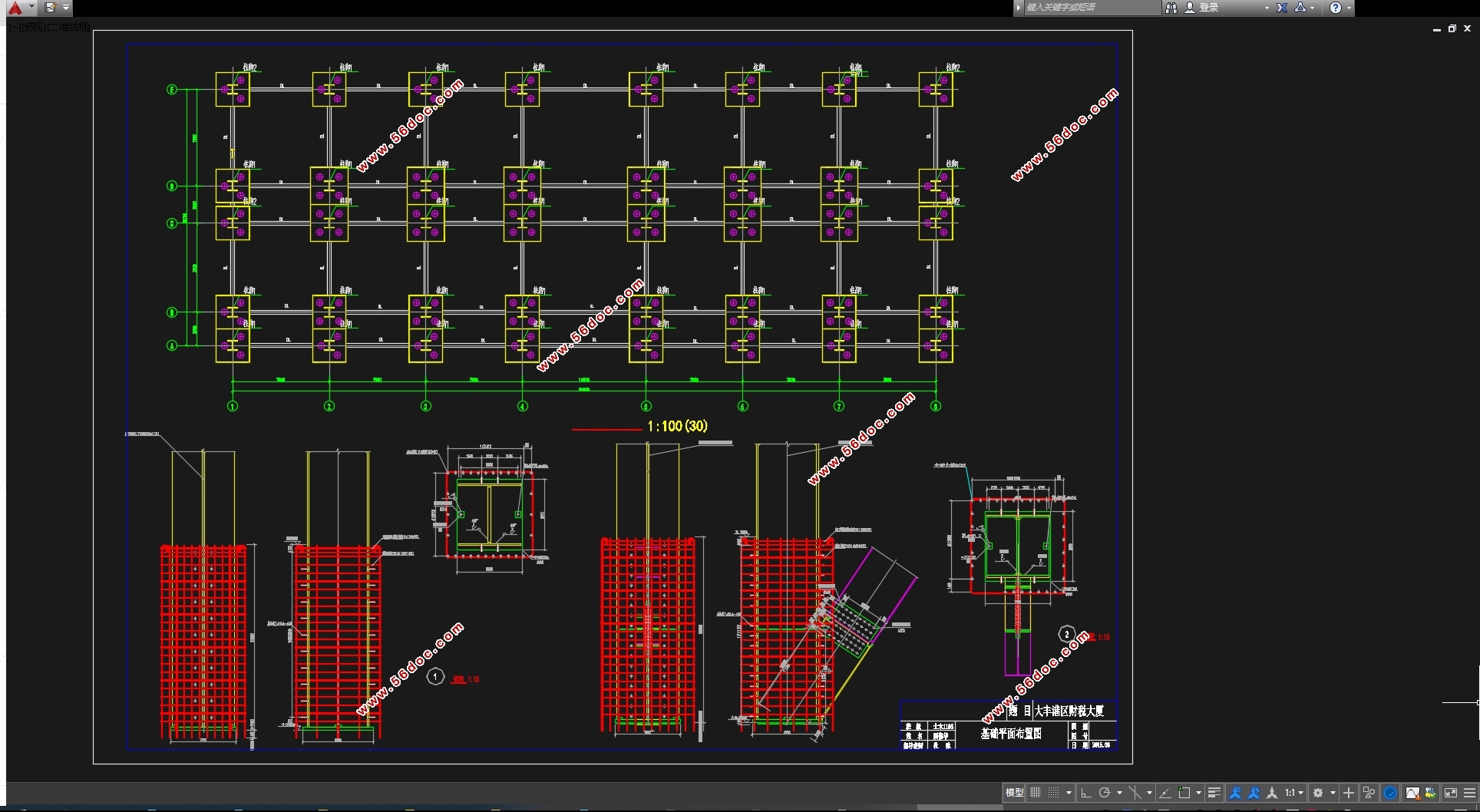Click the isolate objects shapes icon
The image size is (1480, 812).
(1369, 793)
